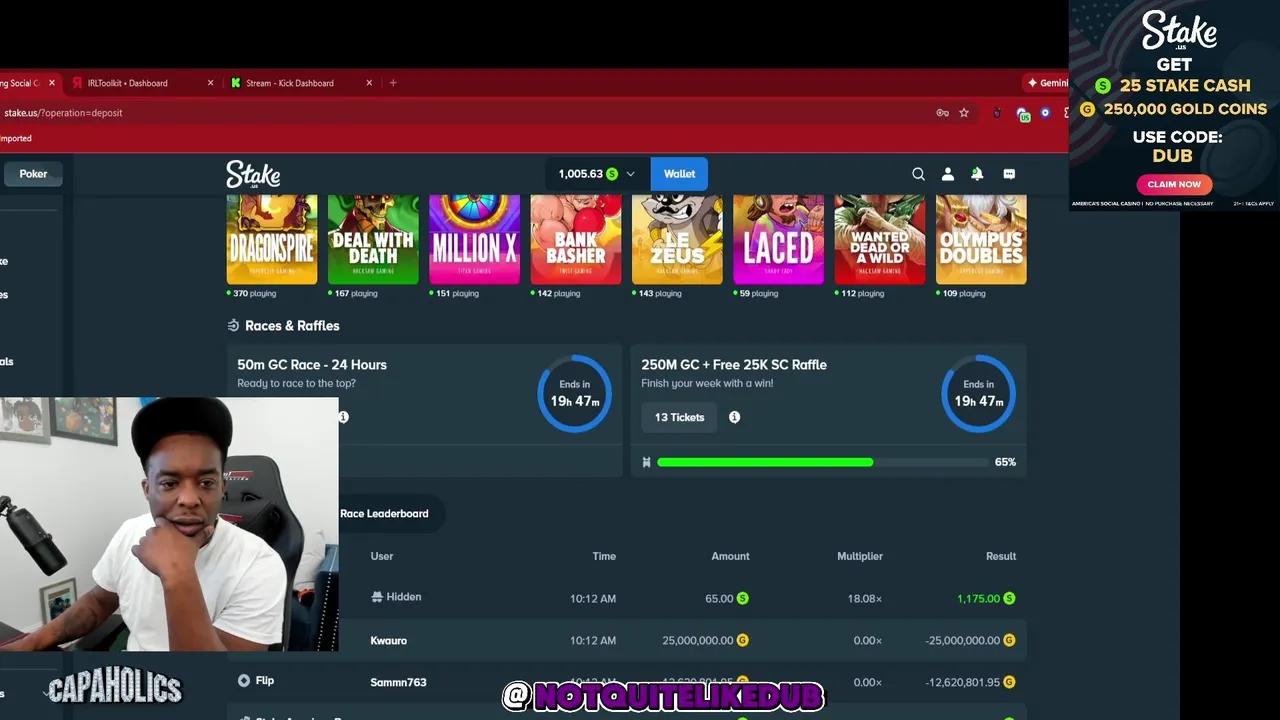Screen dimensions: 1280x720
Task: Click the password manager key icon
Action: pyautogui.click(x=941, y=113)
